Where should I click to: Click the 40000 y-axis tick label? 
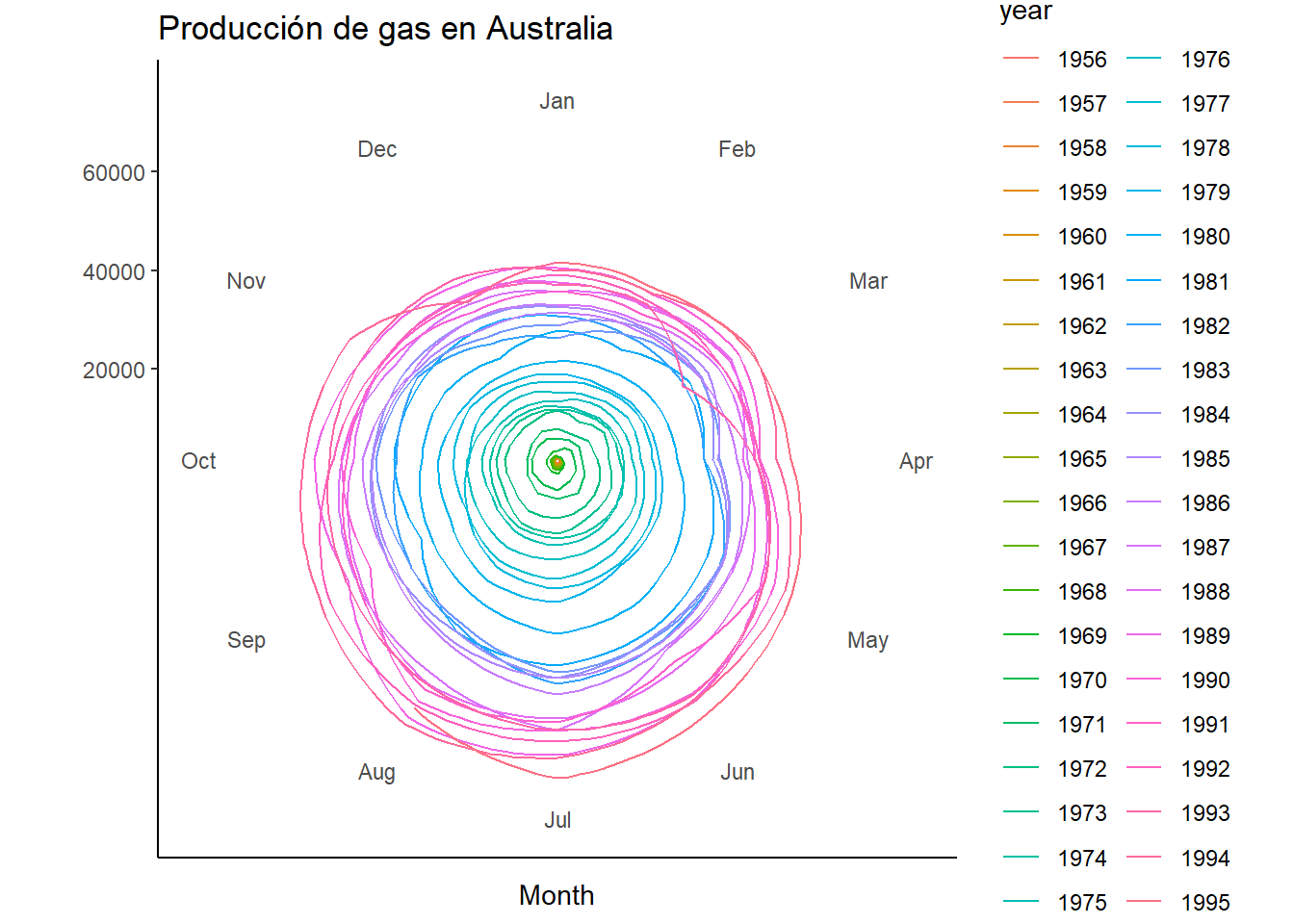[x=114, y=272]
